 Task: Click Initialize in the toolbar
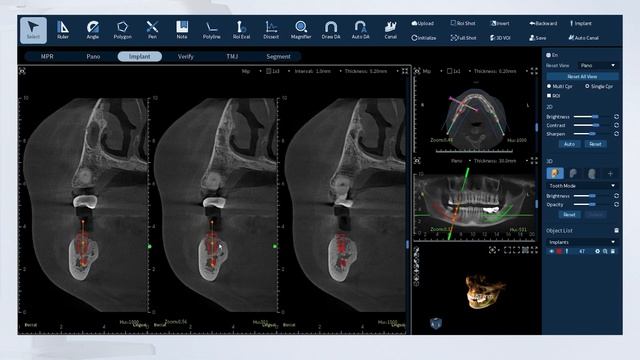click(x=424, y=38)
